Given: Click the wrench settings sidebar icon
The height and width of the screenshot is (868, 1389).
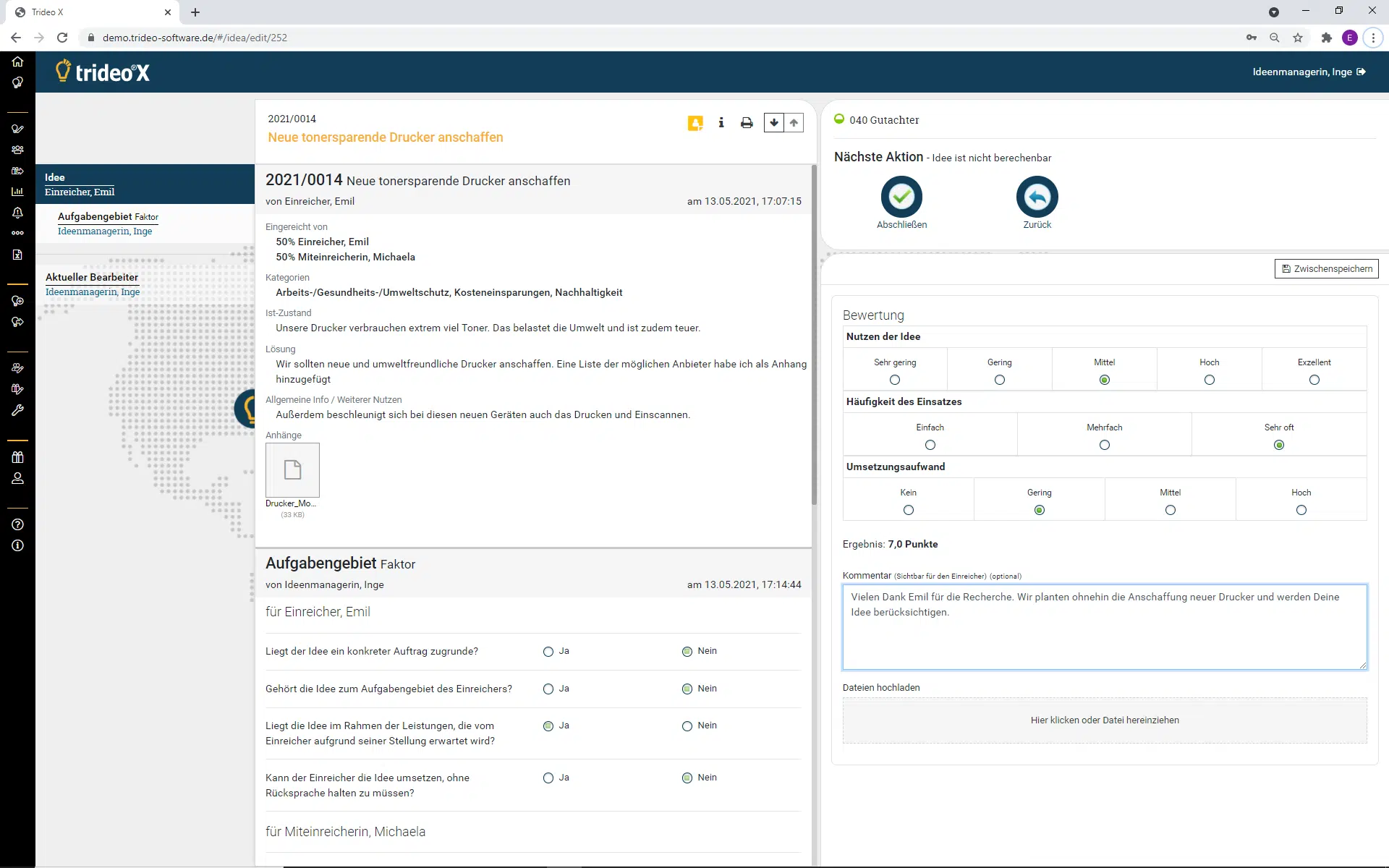Looking at the screenshot, I should pyautogui.click(x=17, y=410).
